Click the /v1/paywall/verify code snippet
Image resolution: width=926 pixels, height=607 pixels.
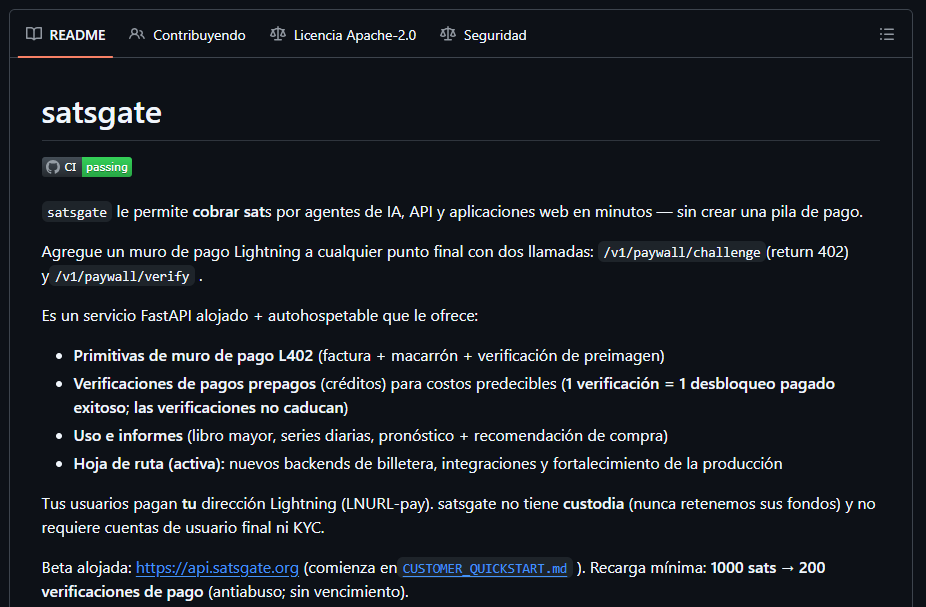tap(122, 276)
